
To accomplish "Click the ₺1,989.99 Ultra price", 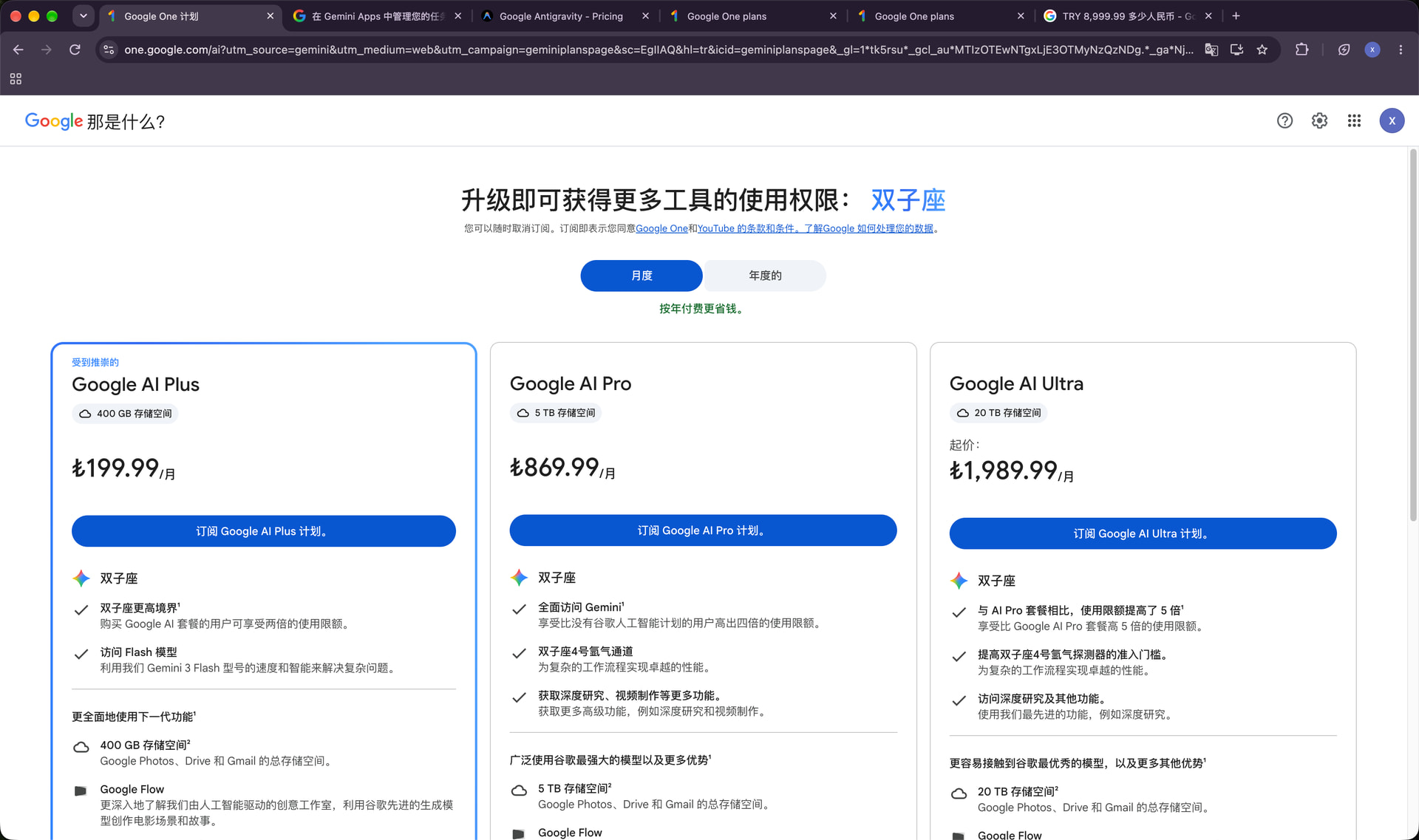I will point(1012,471).
